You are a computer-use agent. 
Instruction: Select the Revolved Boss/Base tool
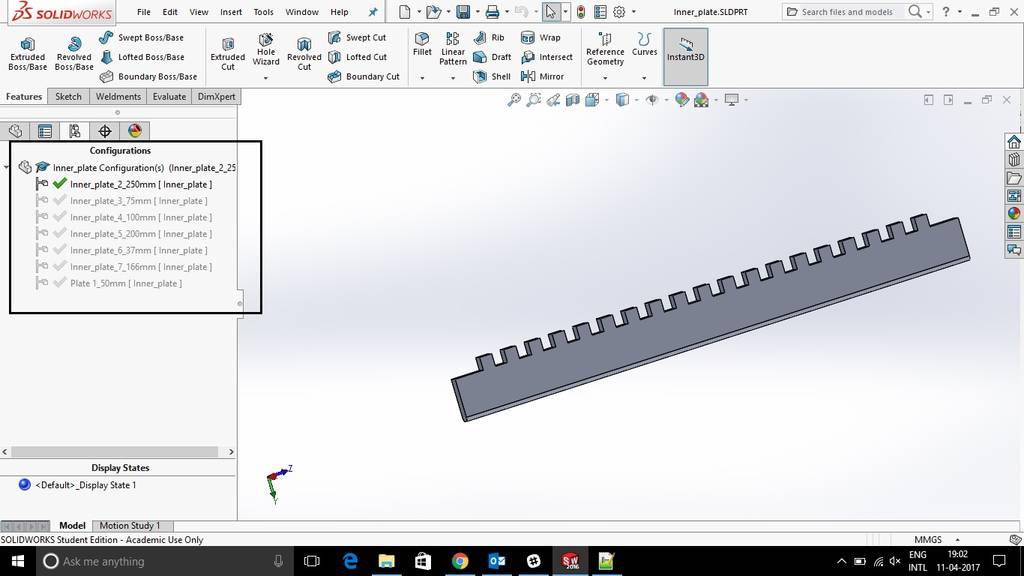coord(74,54)
